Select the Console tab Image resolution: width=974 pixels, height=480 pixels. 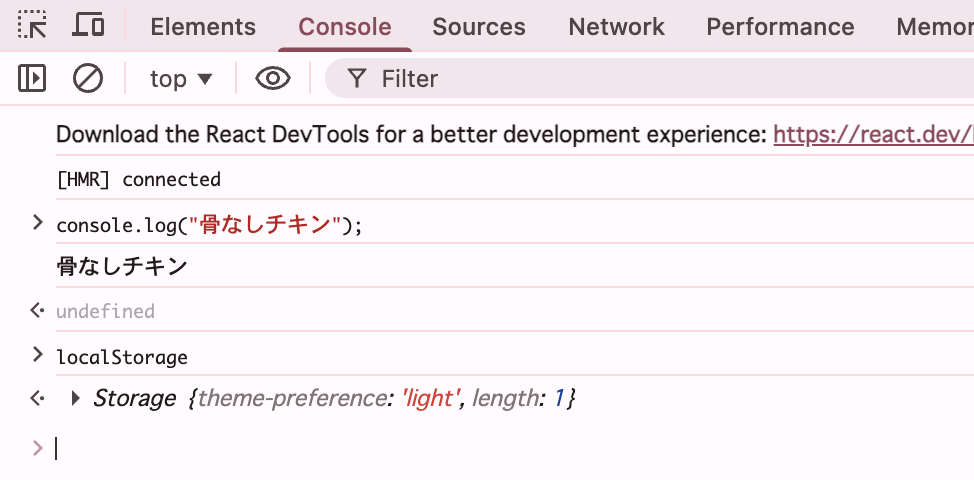[345, 27]
